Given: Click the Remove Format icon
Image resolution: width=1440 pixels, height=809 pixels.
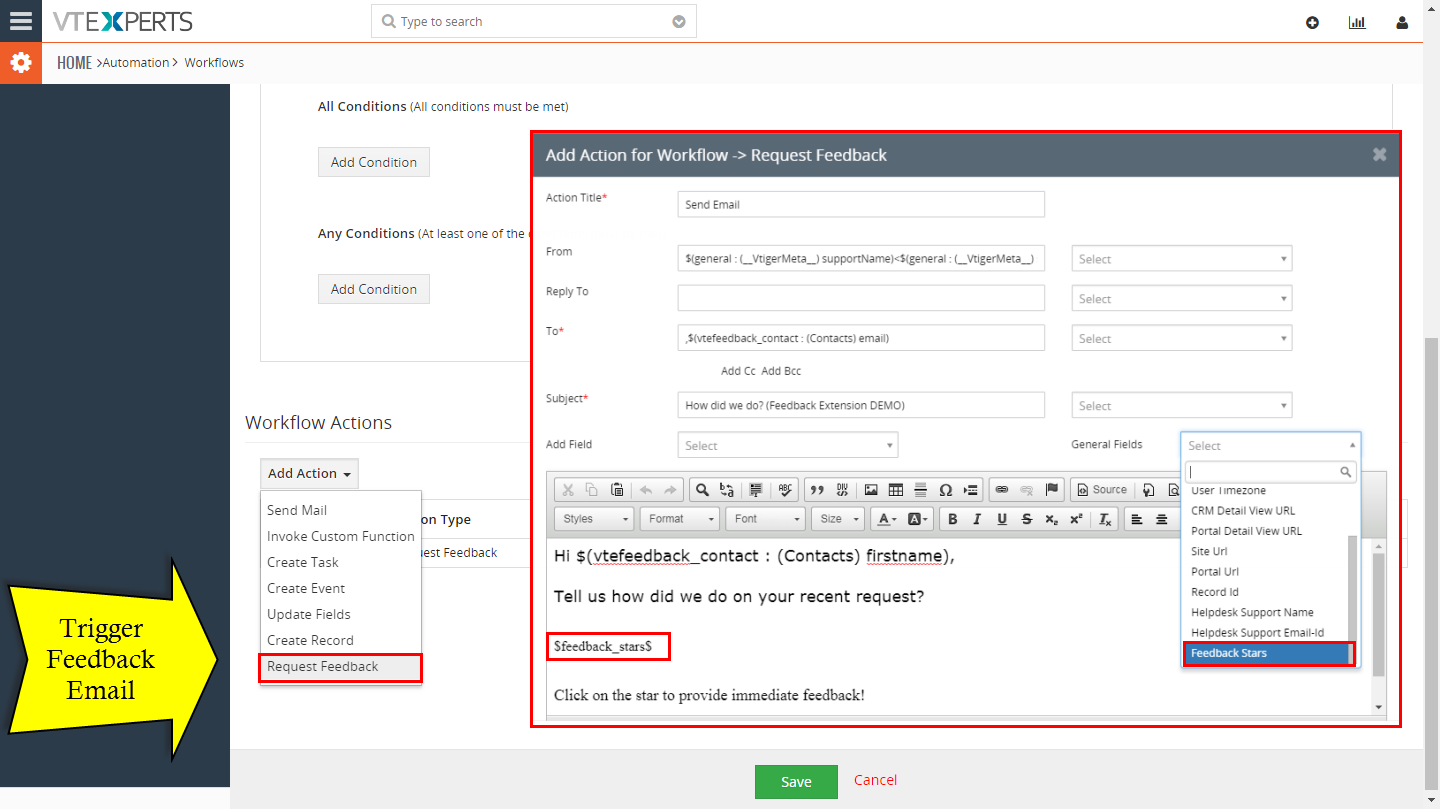Looking at the screenshot, I should pos(1105,519).
